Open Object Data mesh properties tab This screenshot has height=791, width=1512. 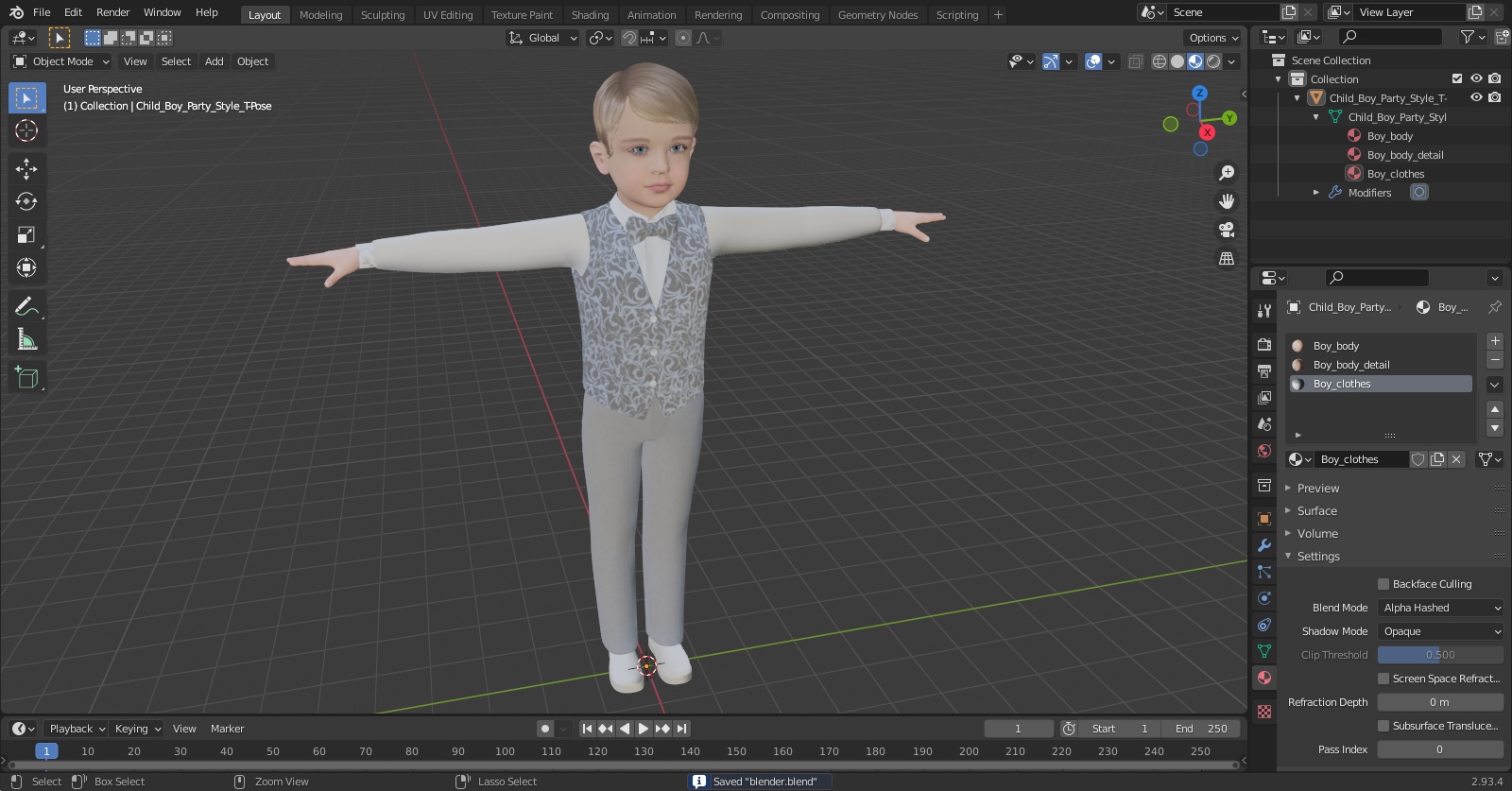(1264, 651)
